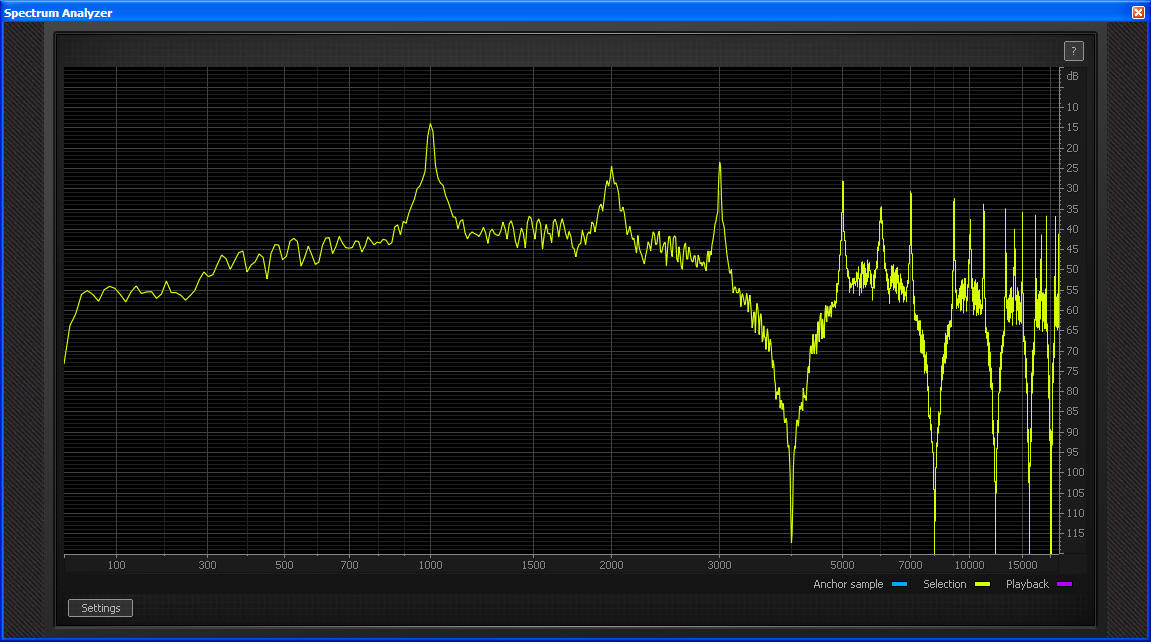Click the 1500 frequency axis label
The height and width of the screenshot is (642, 1151).
click(534, 565)
